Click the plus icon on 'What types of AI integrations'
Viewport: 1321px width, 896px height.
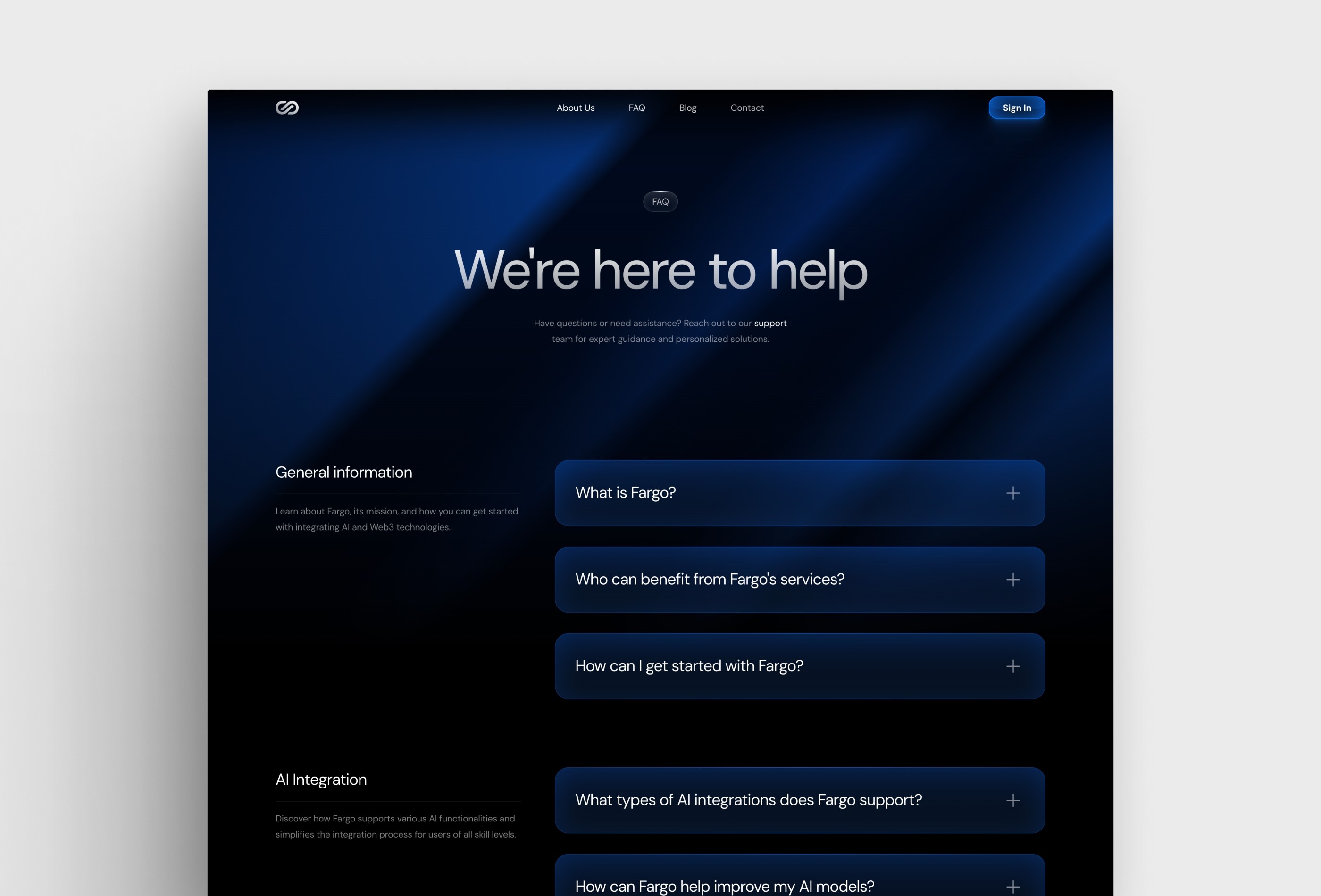pyautogui.click(x=1013, y=800)
